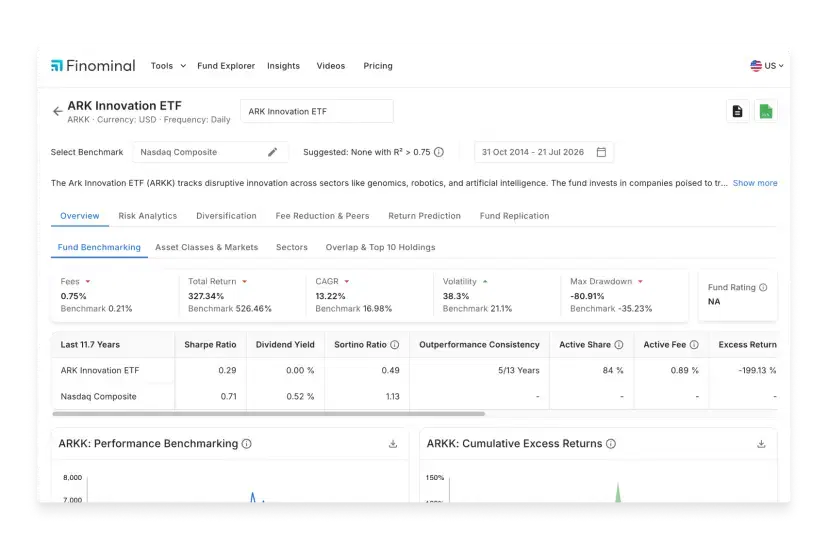
Task: Click ARK Innovation ETF row in table
Action: click(414, 371)
